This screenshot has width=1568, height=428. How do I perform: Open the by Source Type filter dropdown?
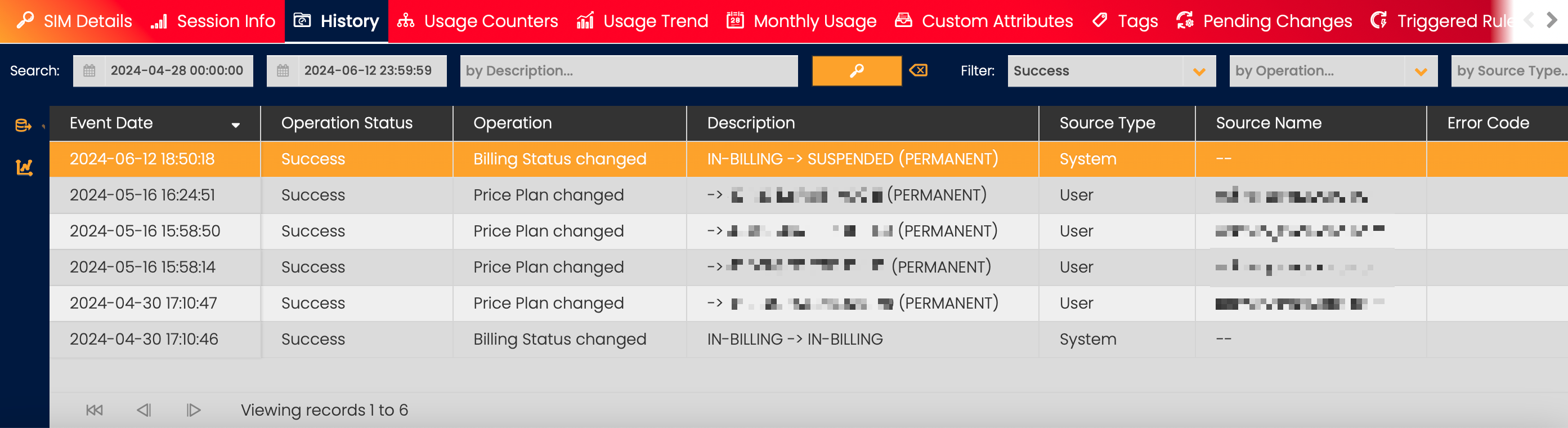(1508, 71)
